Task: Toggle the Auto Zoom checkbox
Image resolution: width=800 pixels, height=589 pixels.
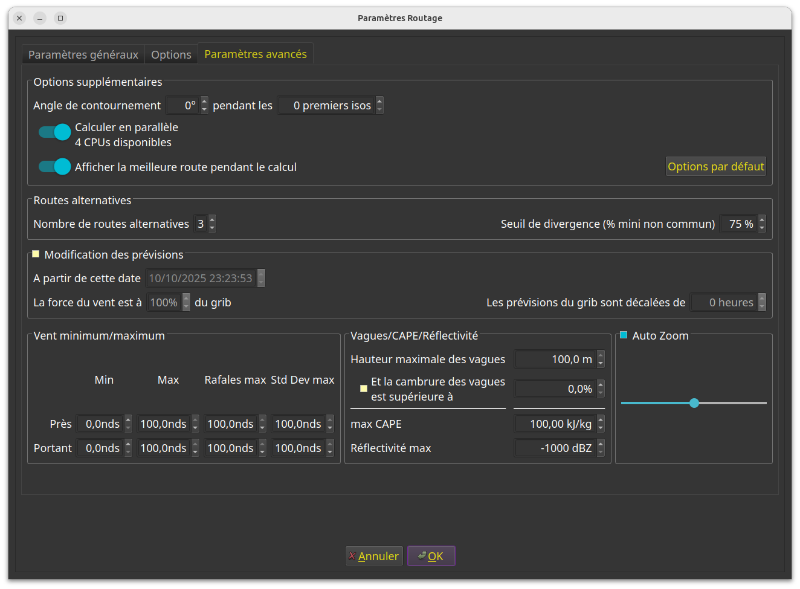Action: click(x=623, y=336)
